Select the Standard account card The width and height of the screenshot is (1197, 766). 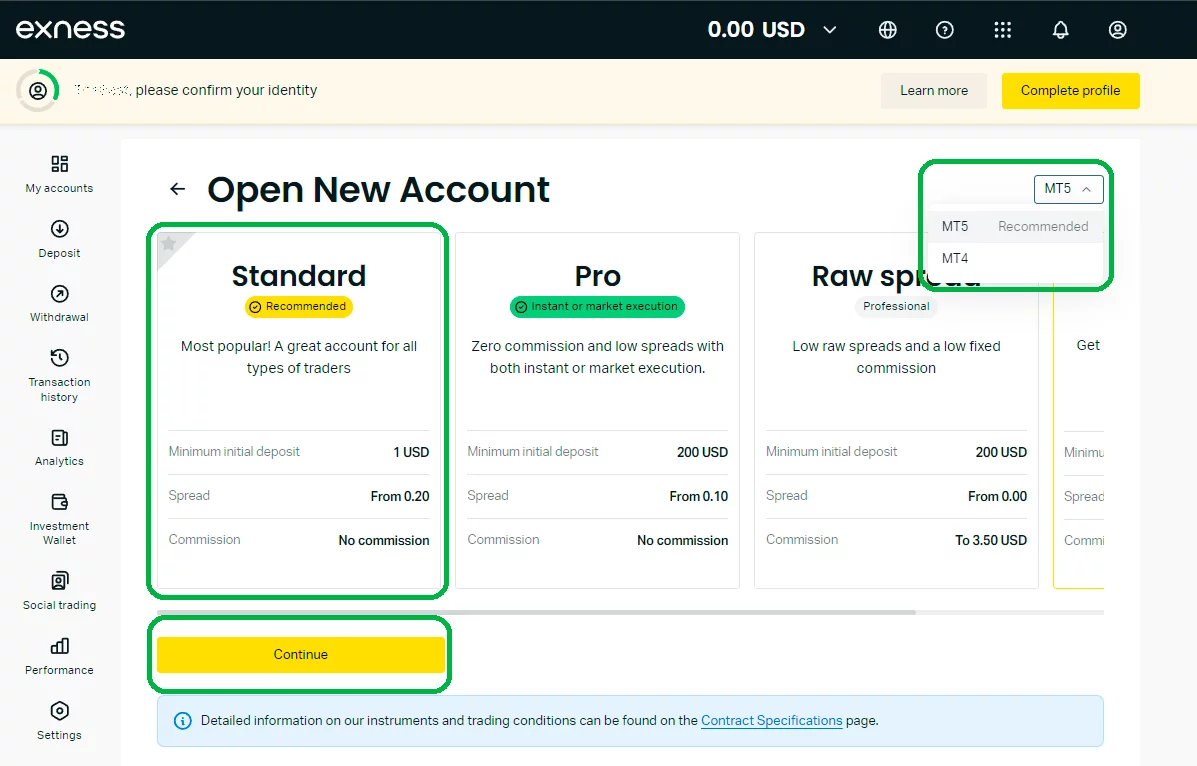pos(298,410)
